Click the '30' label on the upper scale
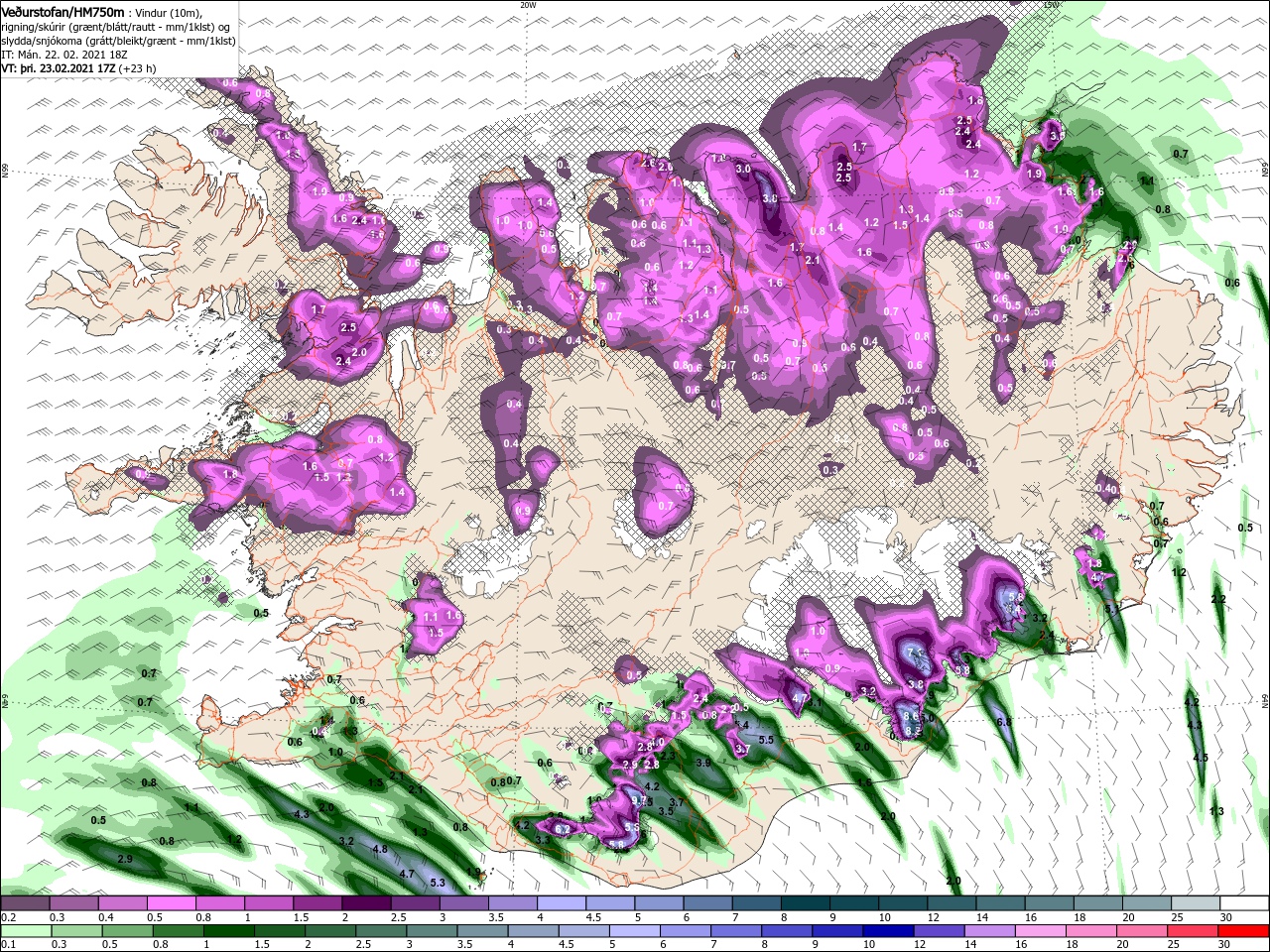This screenshot has width=1270, height=952. pyautogui.click(x=1226, y=917)
